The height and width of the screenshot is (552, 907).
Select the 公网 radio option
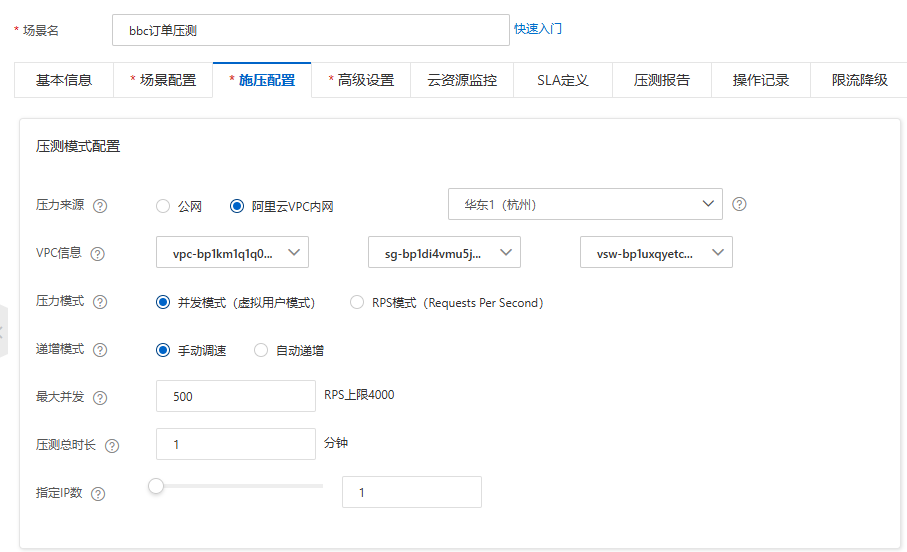click(x=163, y=206)
